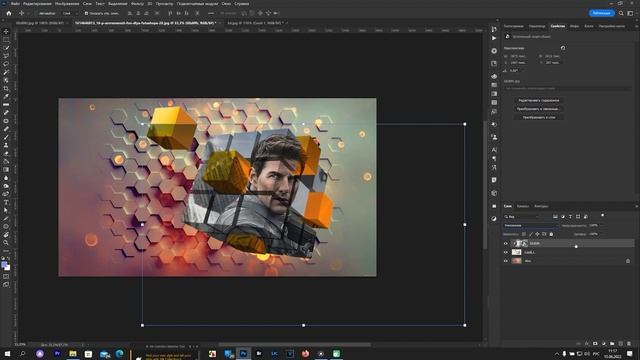Click the Share button

602,13
